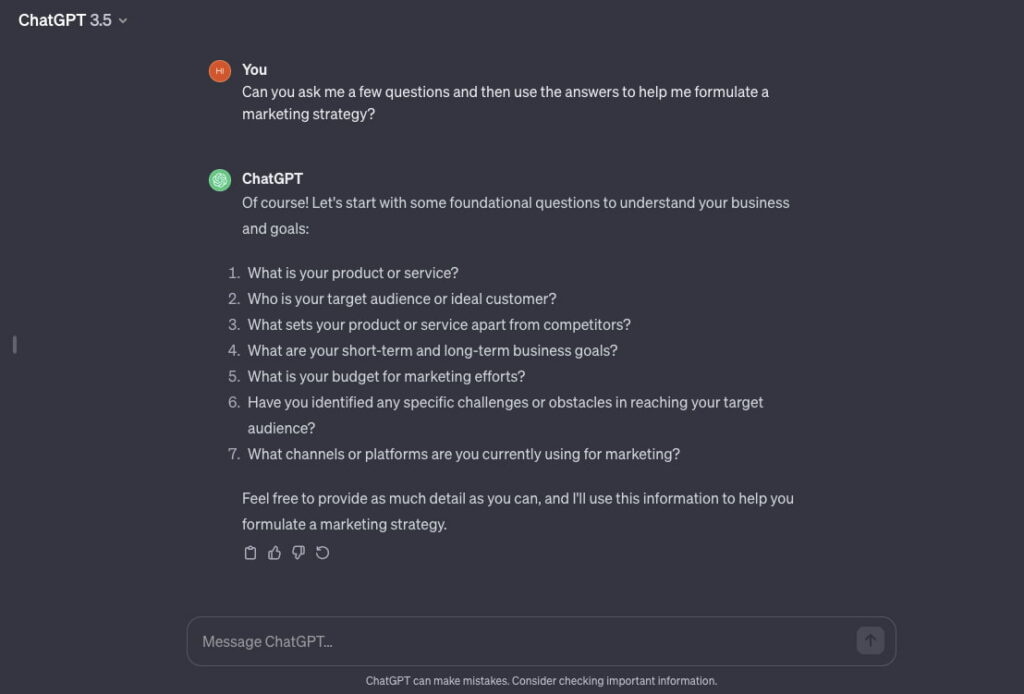The height and width of the screenshot is (694, 1024).
Task: Click your orange HI user avatar
Action: [219, 70]
